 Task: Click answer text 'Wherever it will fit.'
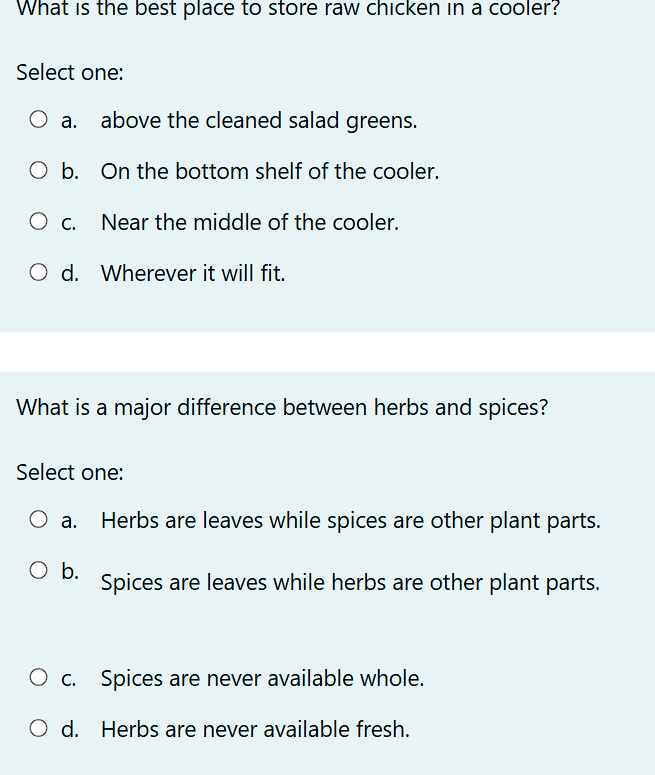pos(193,273)
